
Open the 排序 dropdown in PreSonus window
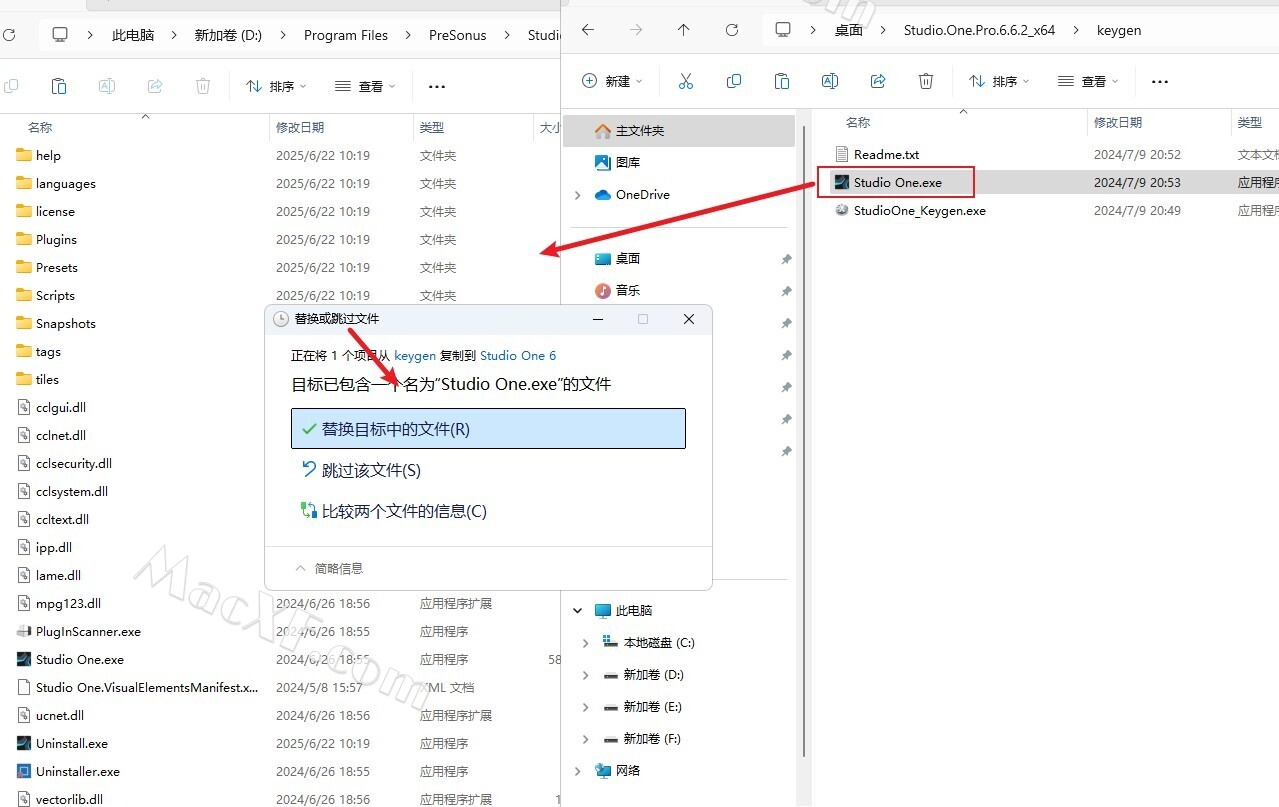276,87
